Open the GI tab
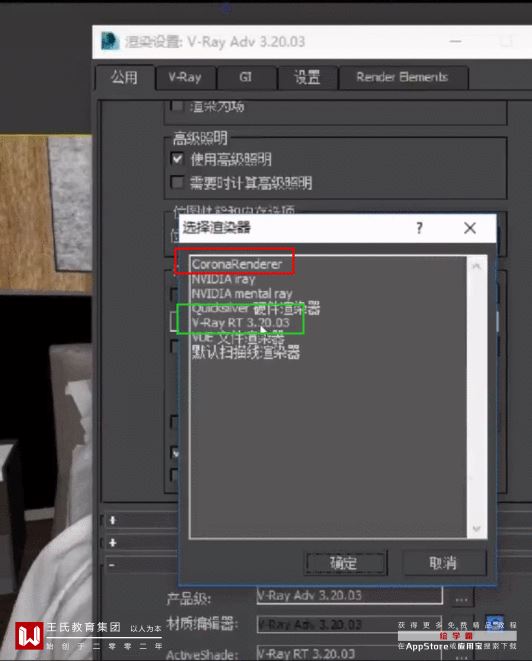 (246, 77)
